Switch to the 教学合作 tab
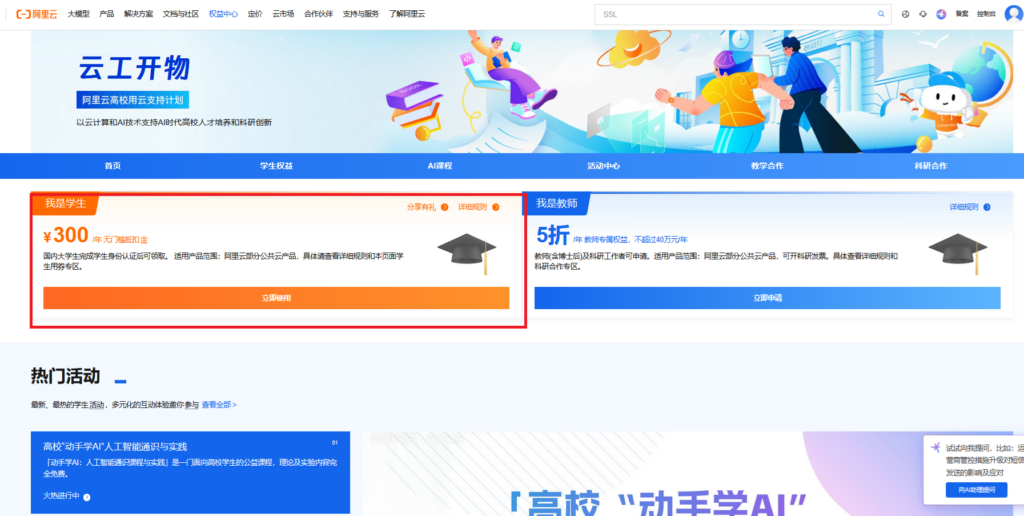The image size is (1024, 516). pos(767,166)
